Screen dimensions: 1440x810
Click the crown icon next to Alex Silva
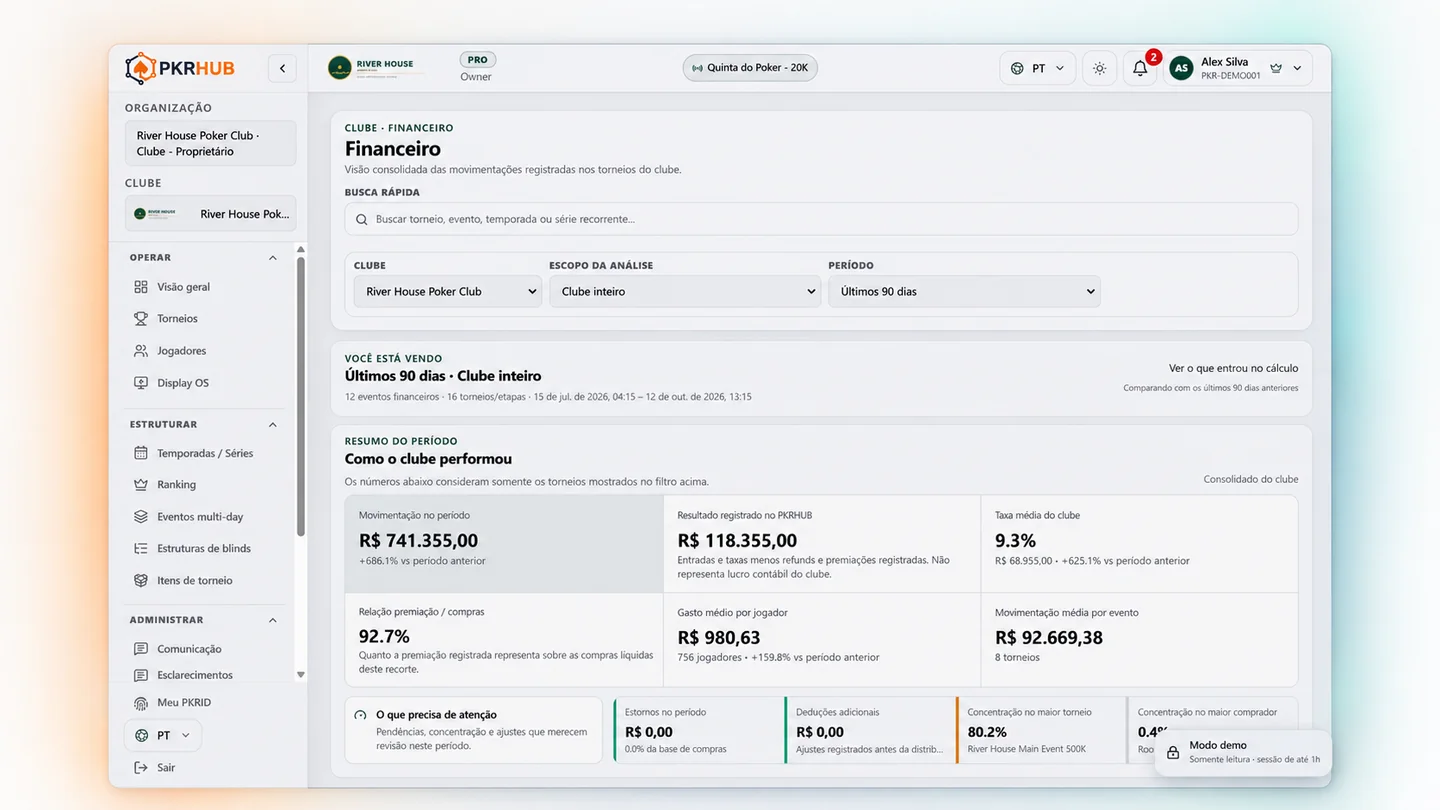[1276, 68]
